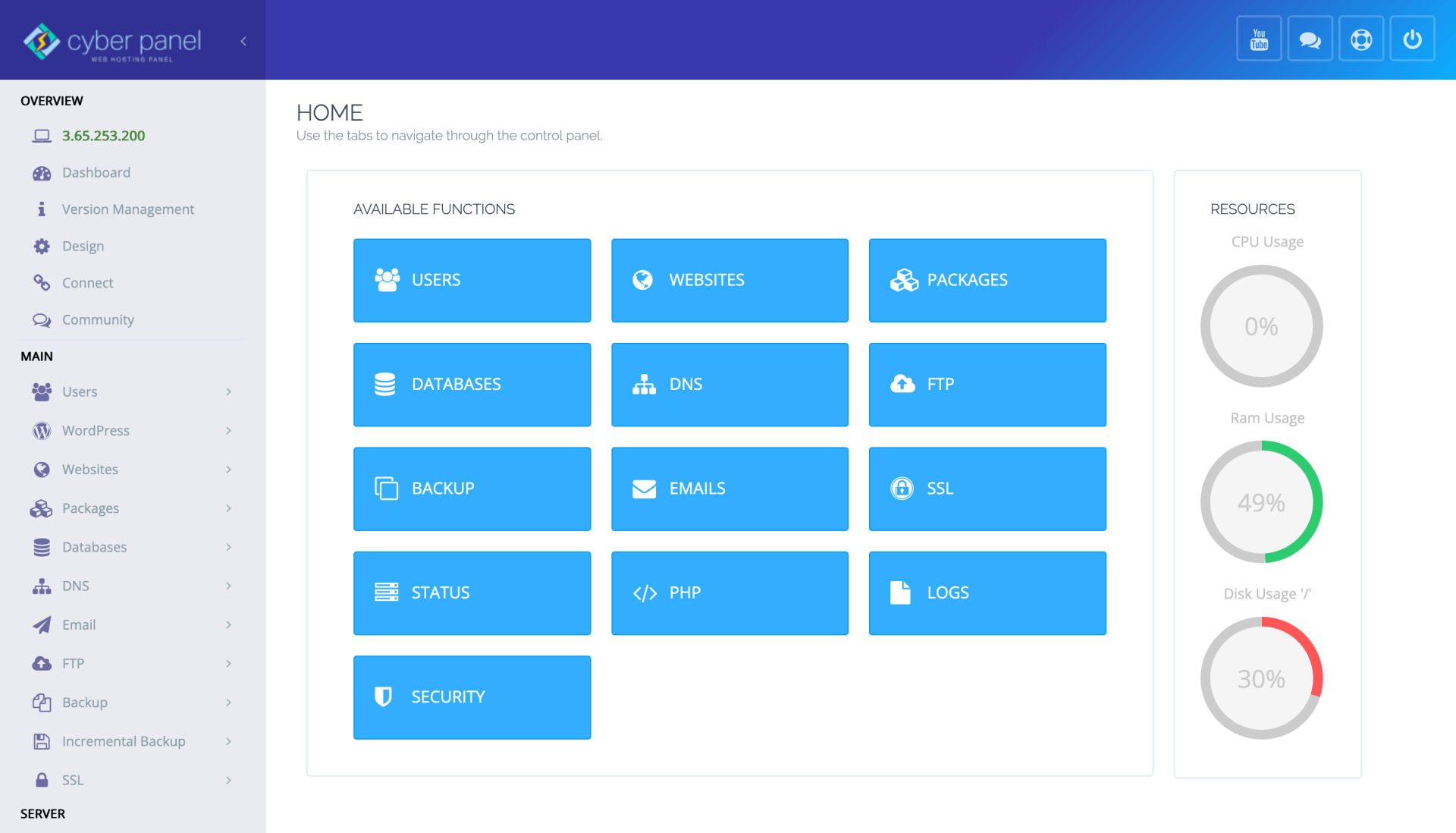
Task: Toggle the Email sidebar section
Action: click(x=129, y=625)
